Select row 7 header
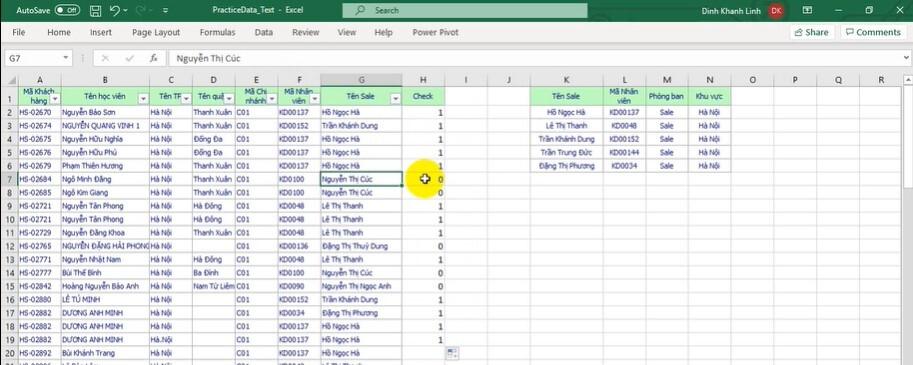The width and height of the screenshot is (913, 365). (x=9, y=179)
